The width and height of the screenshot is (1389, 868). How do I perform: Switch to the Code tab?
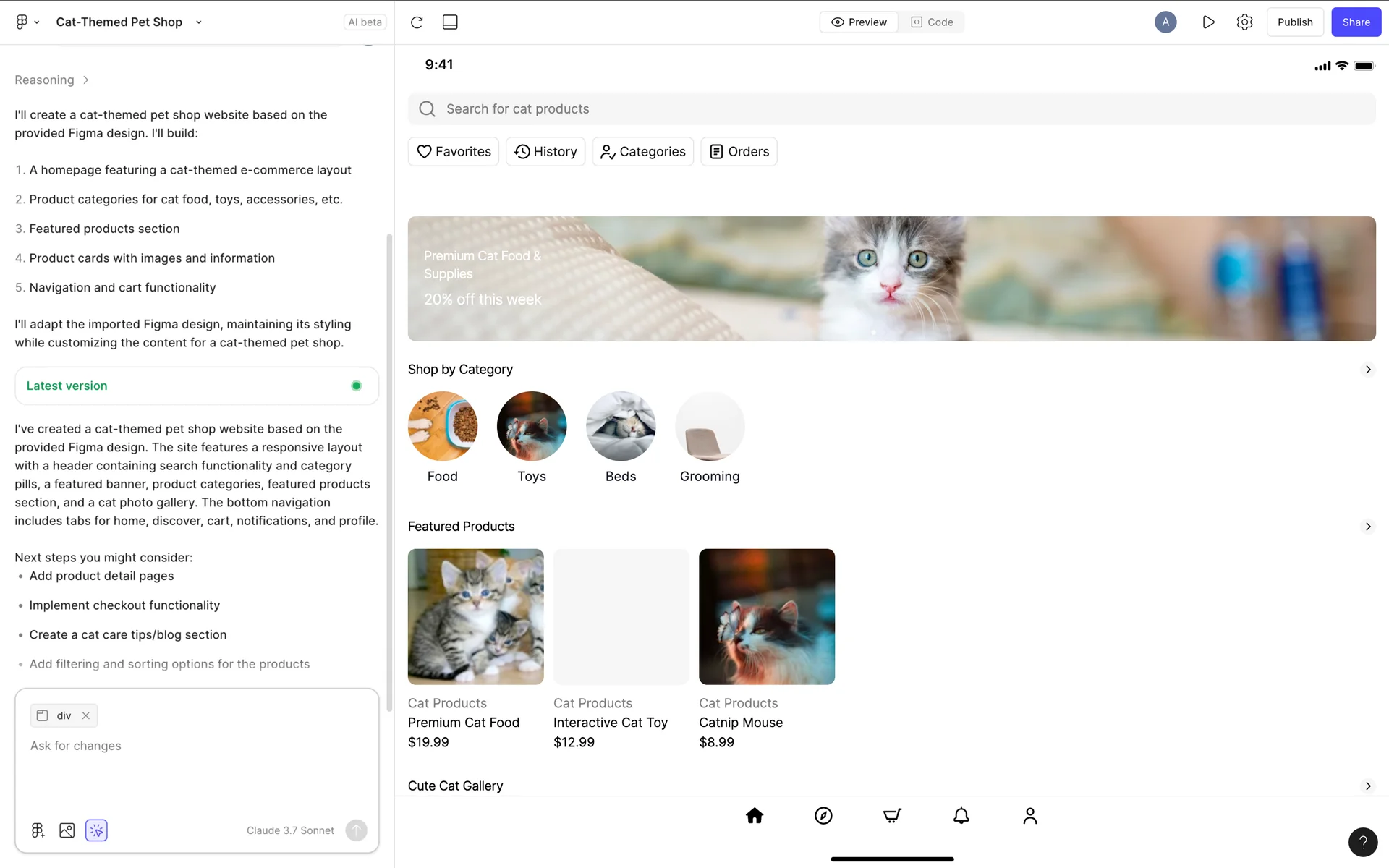pos(932,22)
